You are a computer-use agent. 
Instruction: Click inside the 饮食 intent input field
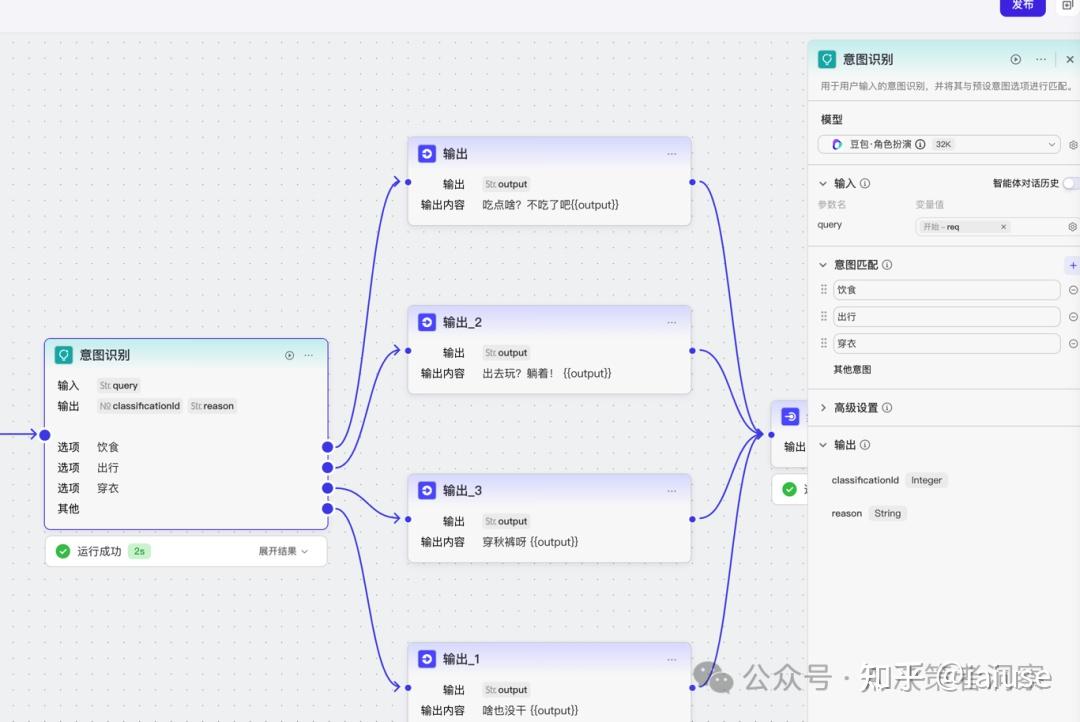point(945,289)
